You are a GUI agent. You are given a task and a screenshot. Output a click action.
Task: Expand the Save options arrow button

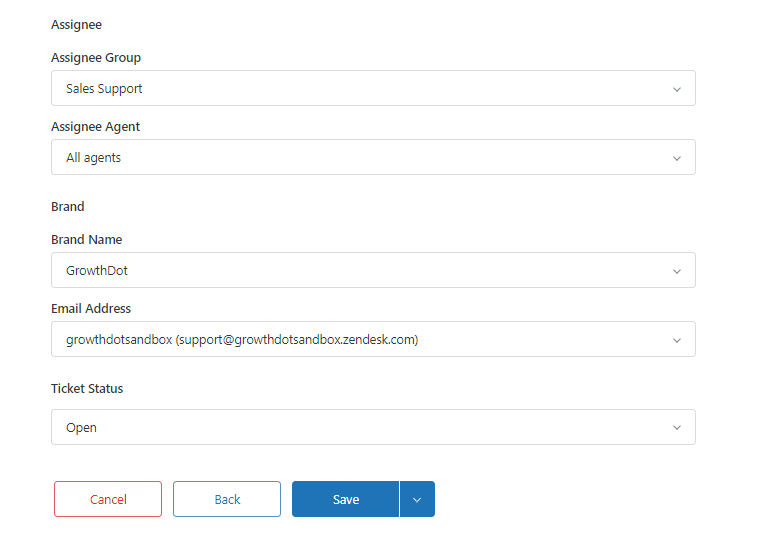[417, 499]
